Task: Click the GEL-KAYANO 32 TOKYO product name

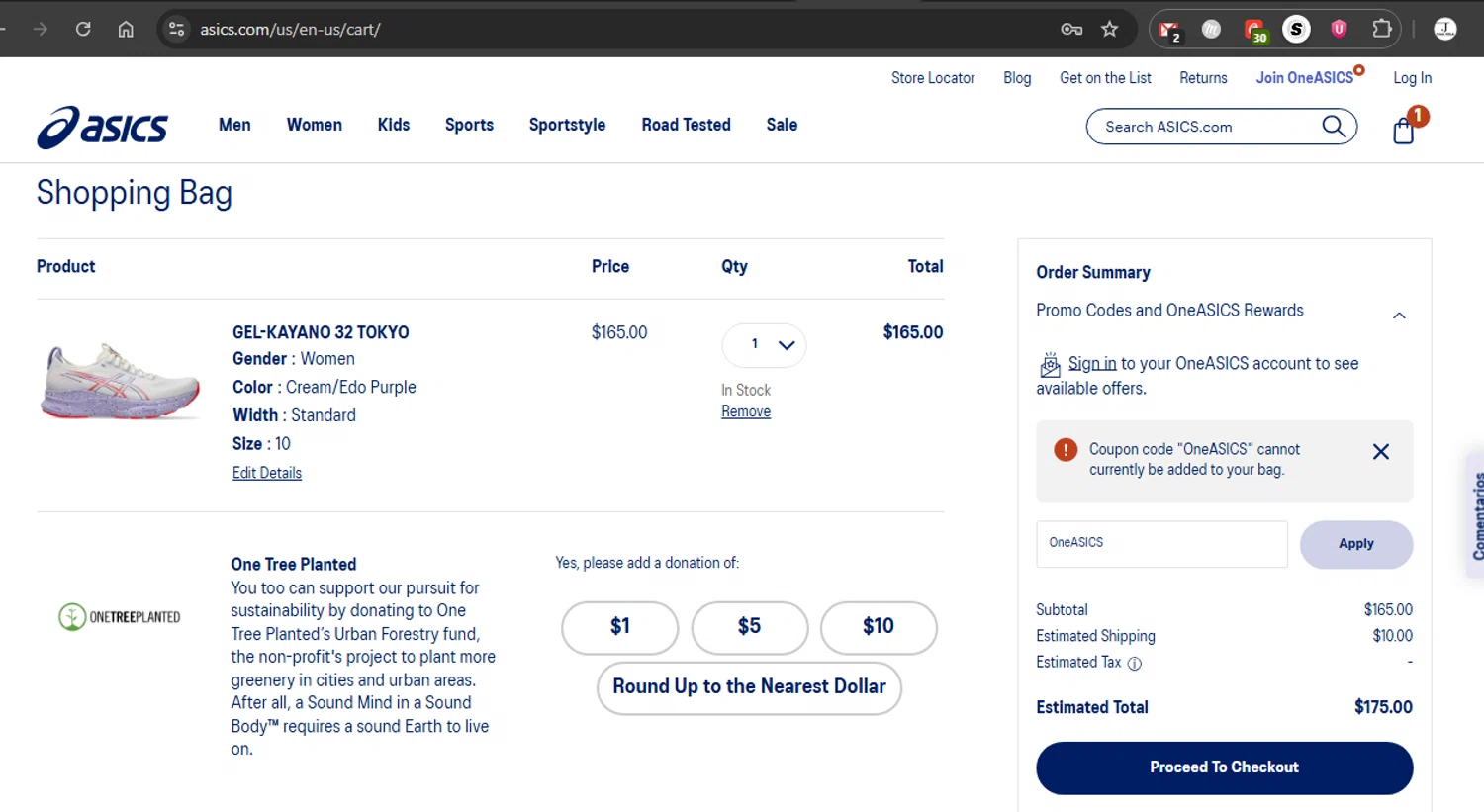Action: point(321,332)
